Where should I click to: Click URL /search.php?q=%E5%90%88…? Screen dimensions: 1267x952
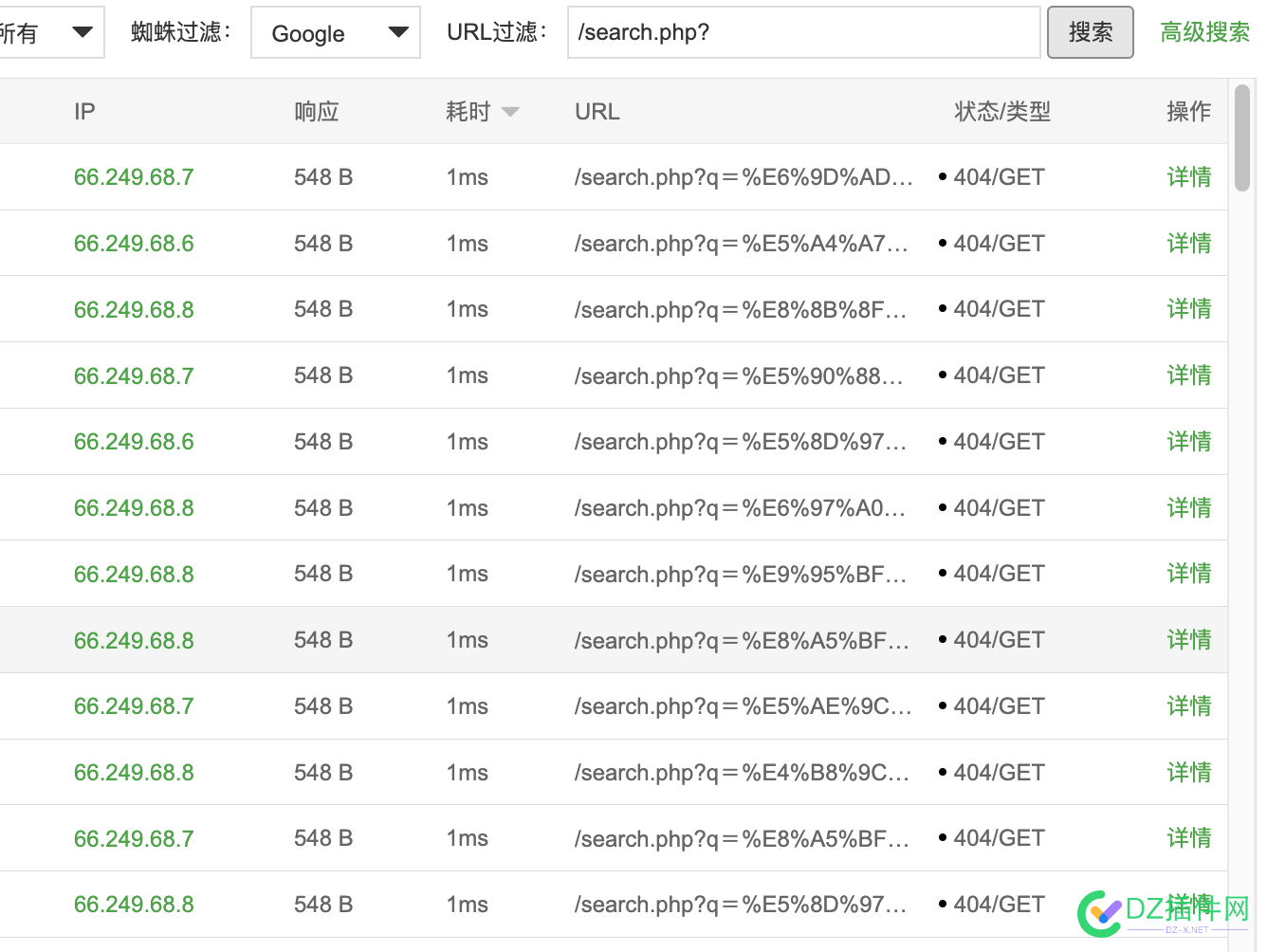point(739,376)
